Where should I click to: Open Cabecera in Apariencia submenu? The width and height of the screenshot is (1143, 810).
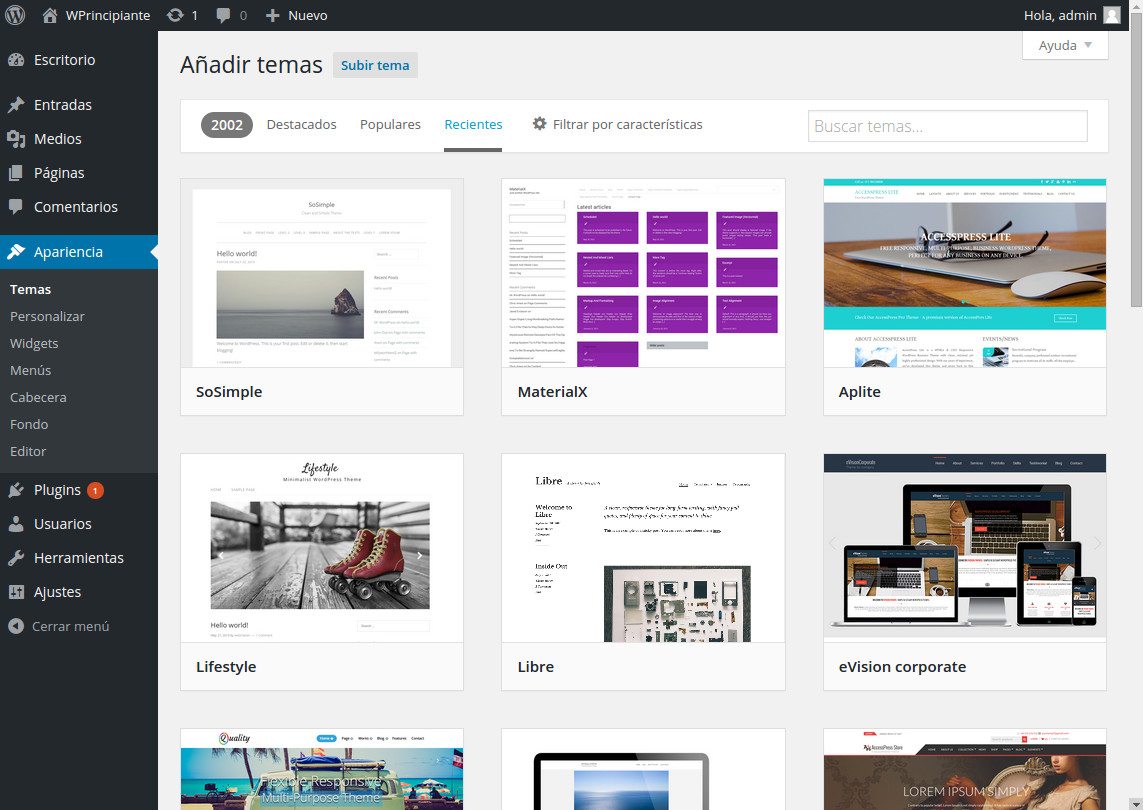(x=38, y=397)
